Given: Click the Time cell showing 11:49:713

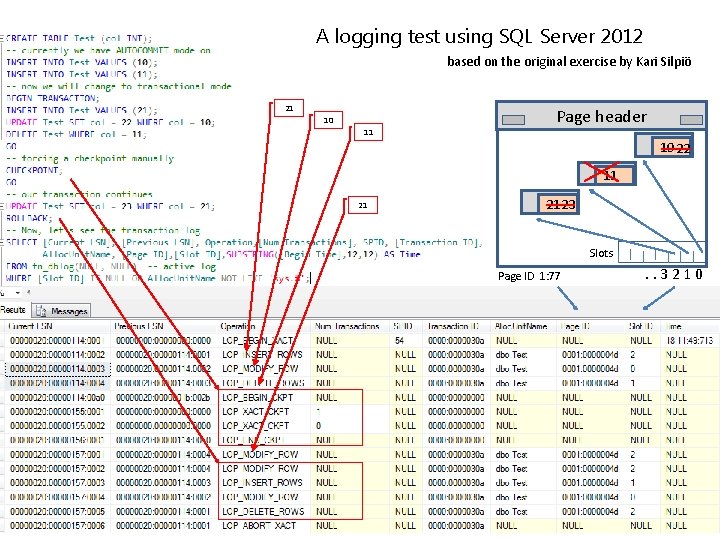Looking at the screenshot, I should (x=690, y=341).
